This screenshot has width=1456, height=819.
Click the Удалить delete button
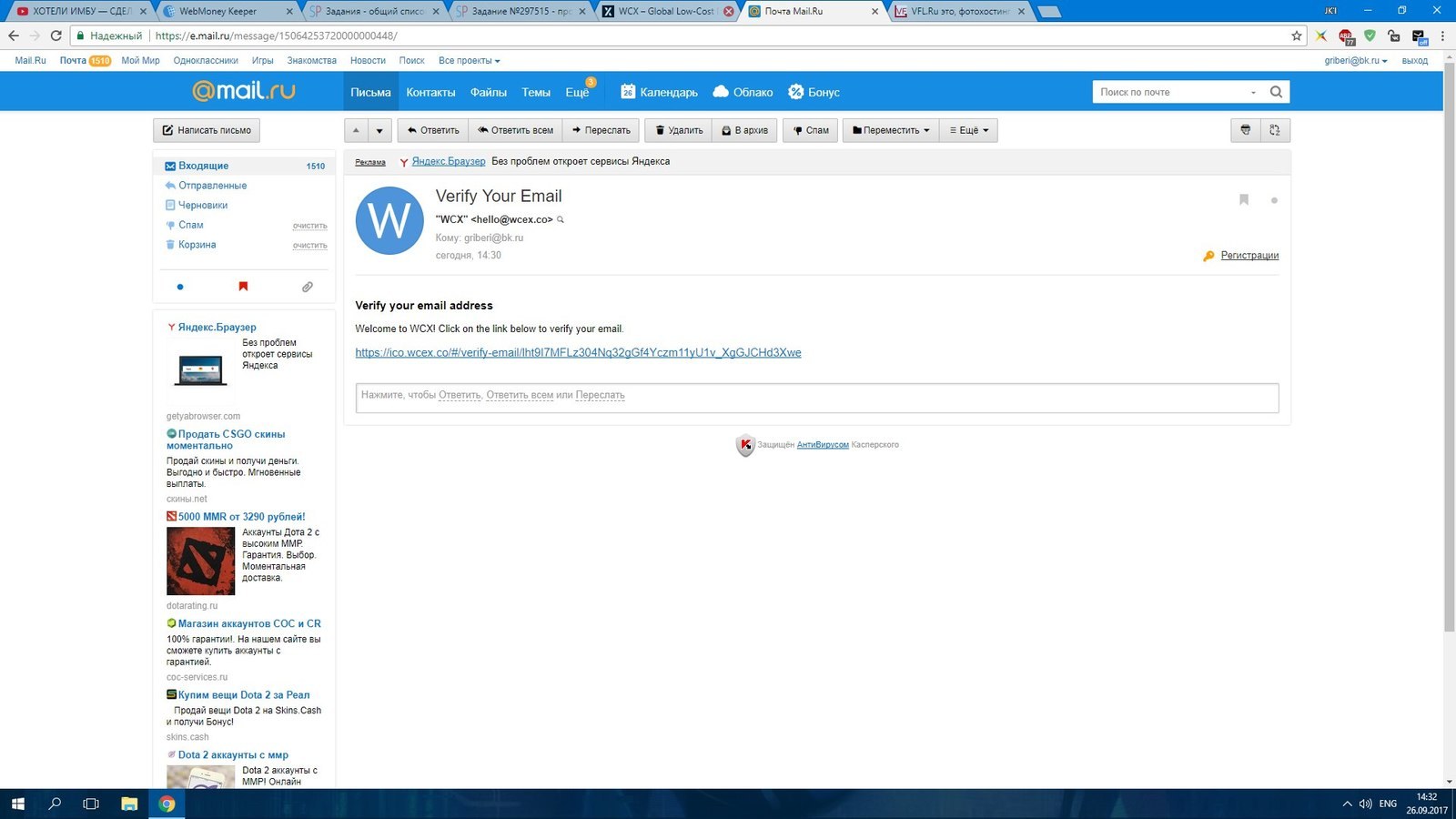tap(679, 130)
